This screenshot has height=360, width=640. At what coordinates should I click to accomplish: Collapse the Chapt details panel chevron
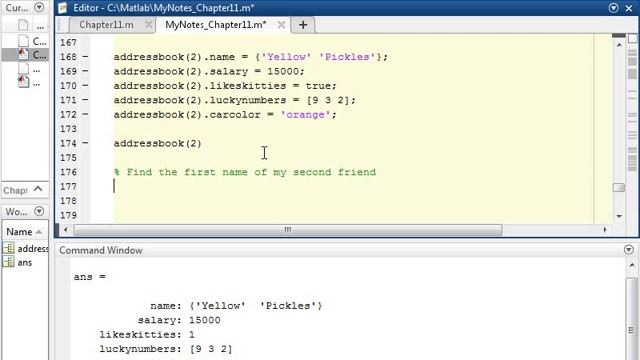[38, 189]
